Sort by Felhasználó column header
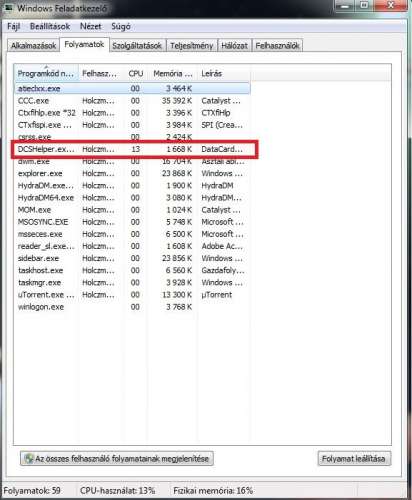 pyautogui.click(x=100, y=73)
